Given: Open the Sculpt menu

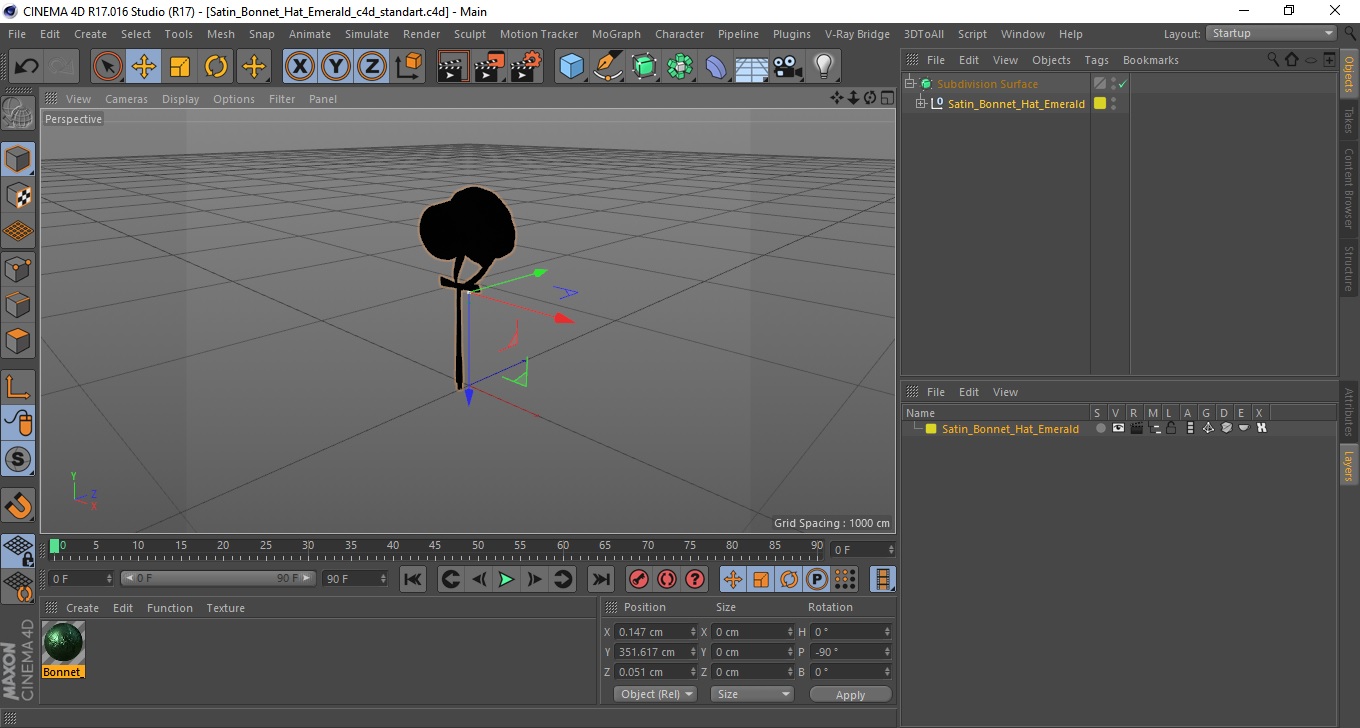Looking at the screenshot, I should [x=470, y=34].
